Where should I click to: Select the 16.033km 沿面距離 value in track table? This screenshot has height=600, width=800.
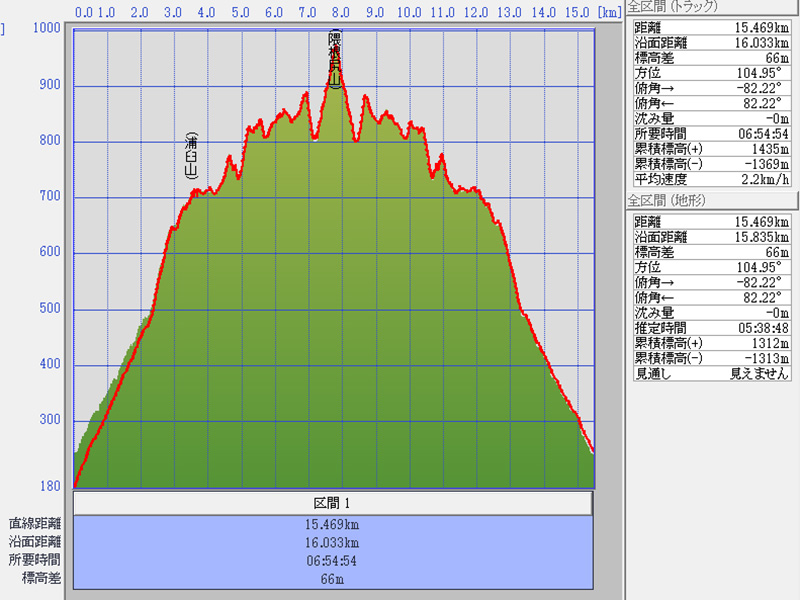761,42
